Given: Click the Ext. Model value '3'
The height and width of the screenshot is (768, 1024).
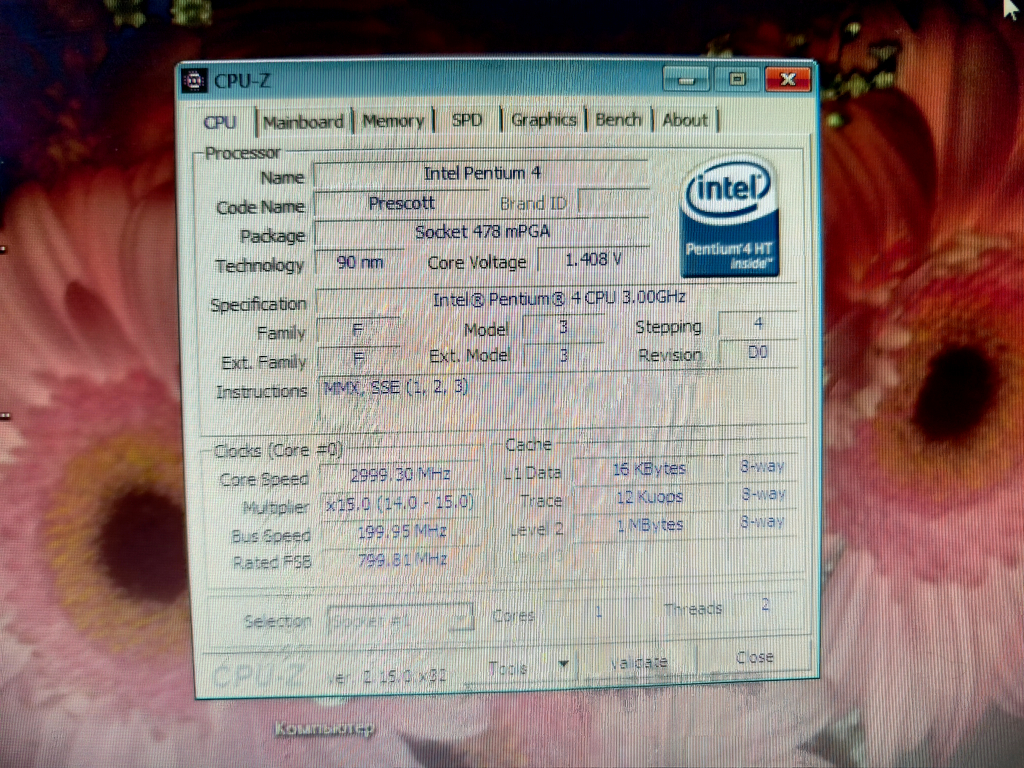Looking at the screenshot, I should 563,356.
